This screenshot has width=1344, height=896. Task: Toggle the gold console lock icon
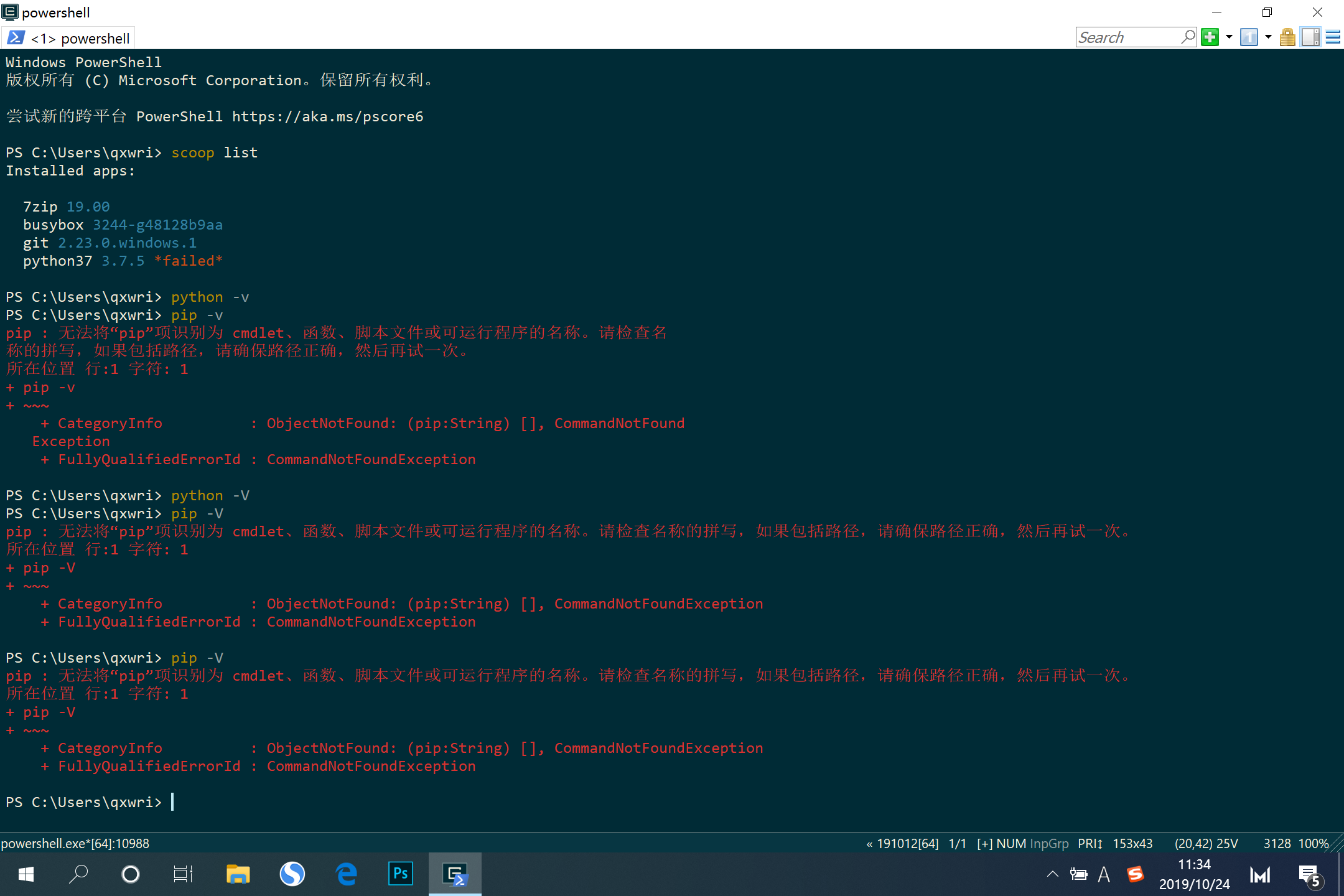[x=1287, y=37]
